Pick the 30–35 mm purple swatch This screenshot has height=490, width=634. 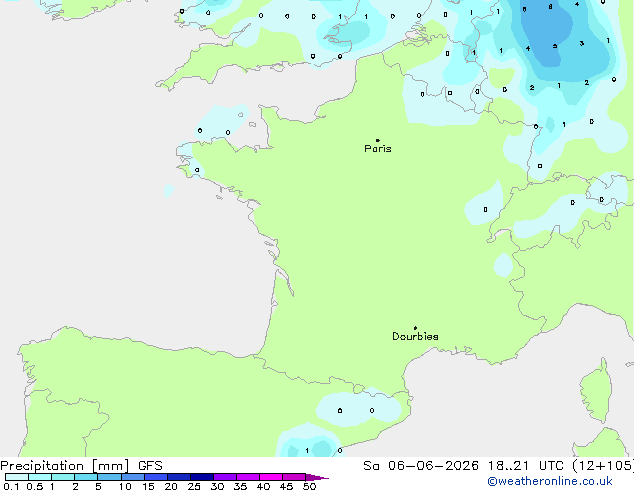(x=225, y=477)
